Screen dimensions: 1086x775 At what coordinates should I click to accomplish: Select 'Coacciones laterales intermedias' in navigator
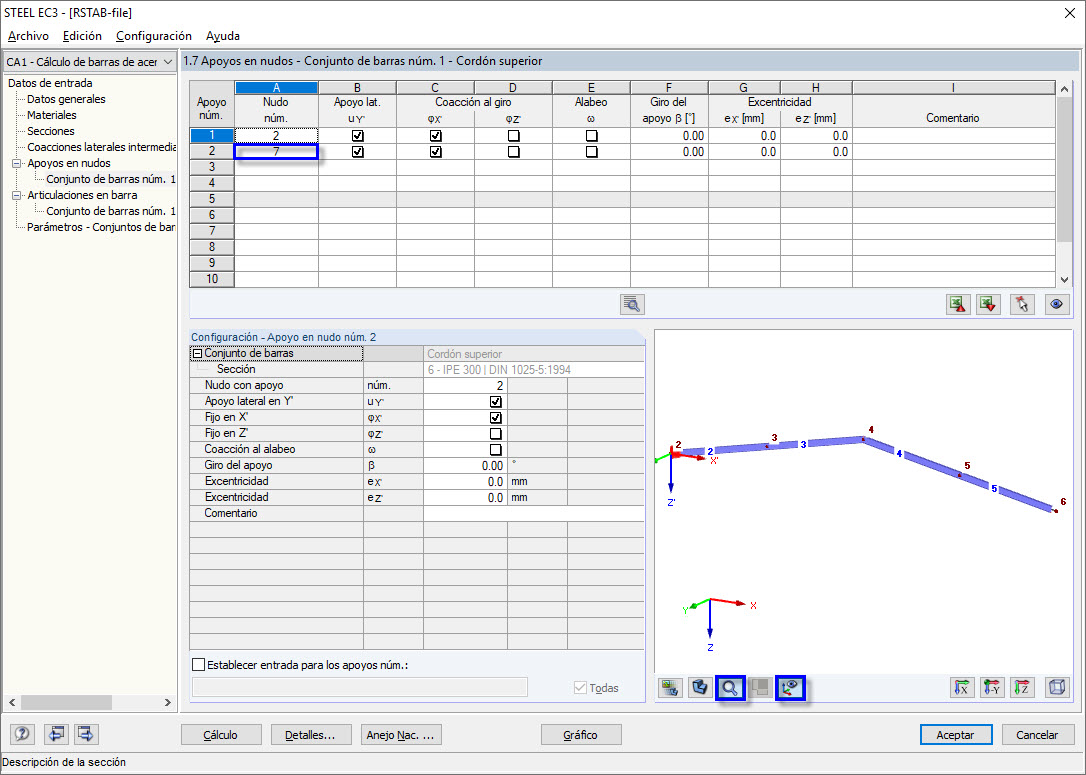(x=101, y=147)
